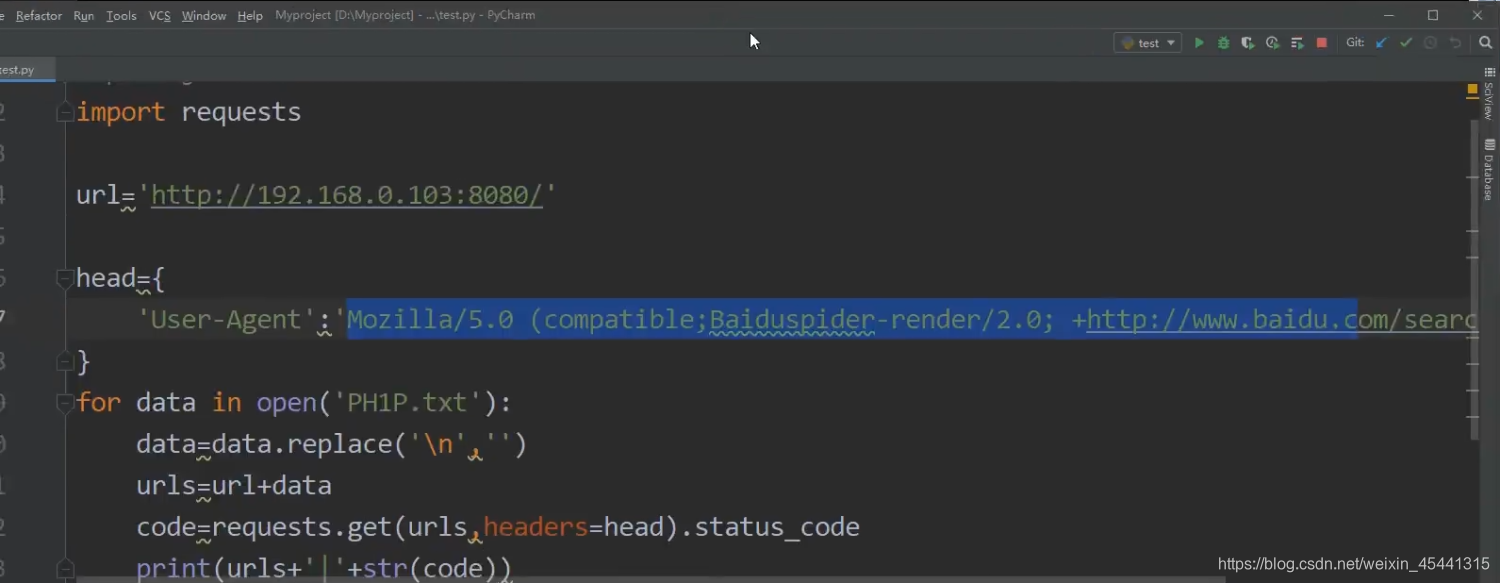The height and width of the screenshot is (583, 1500).
Task: Click the vertical editor scrollbar thumb
Action: click(x=1474, y=280)
